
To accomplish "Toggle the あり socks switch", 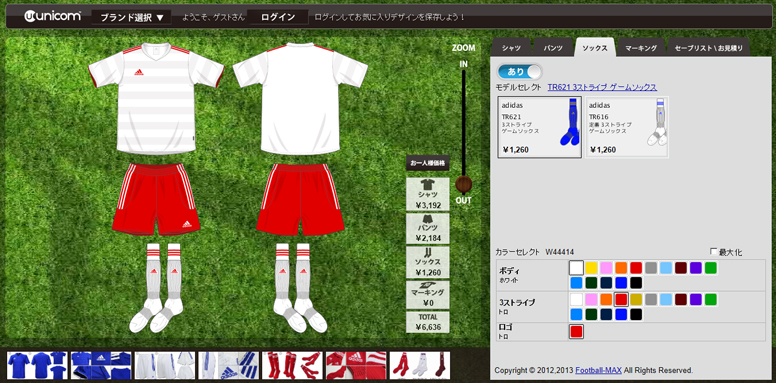I will pos(520,72).
